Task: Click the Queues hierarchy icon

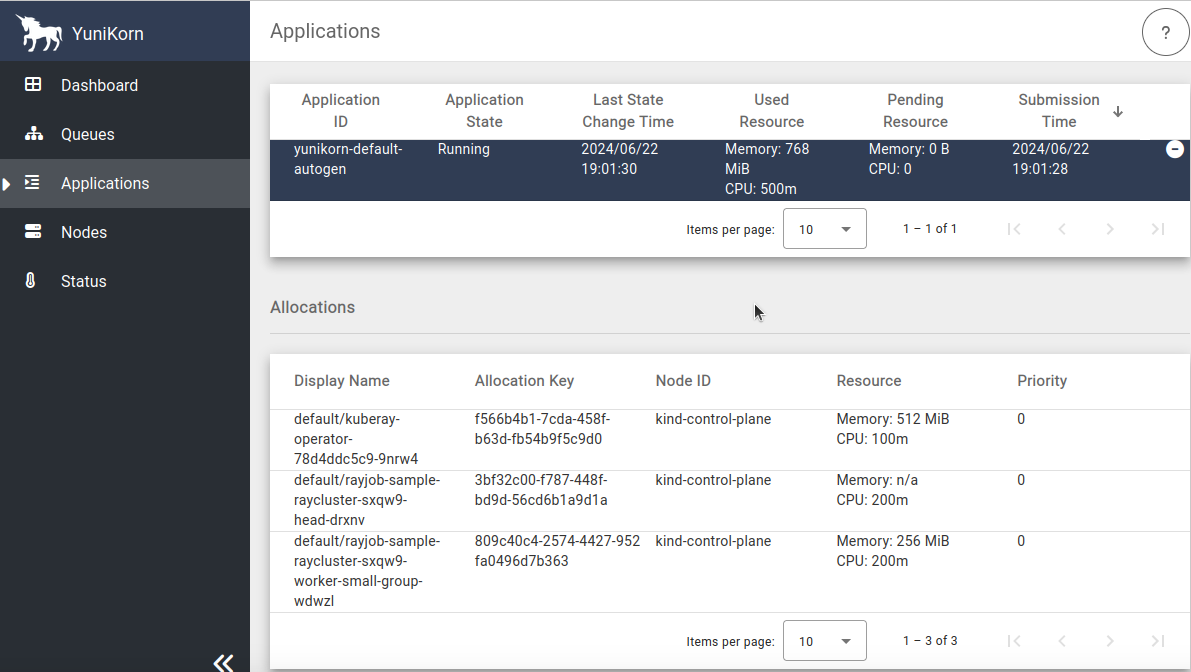Action: coord(33,134)
